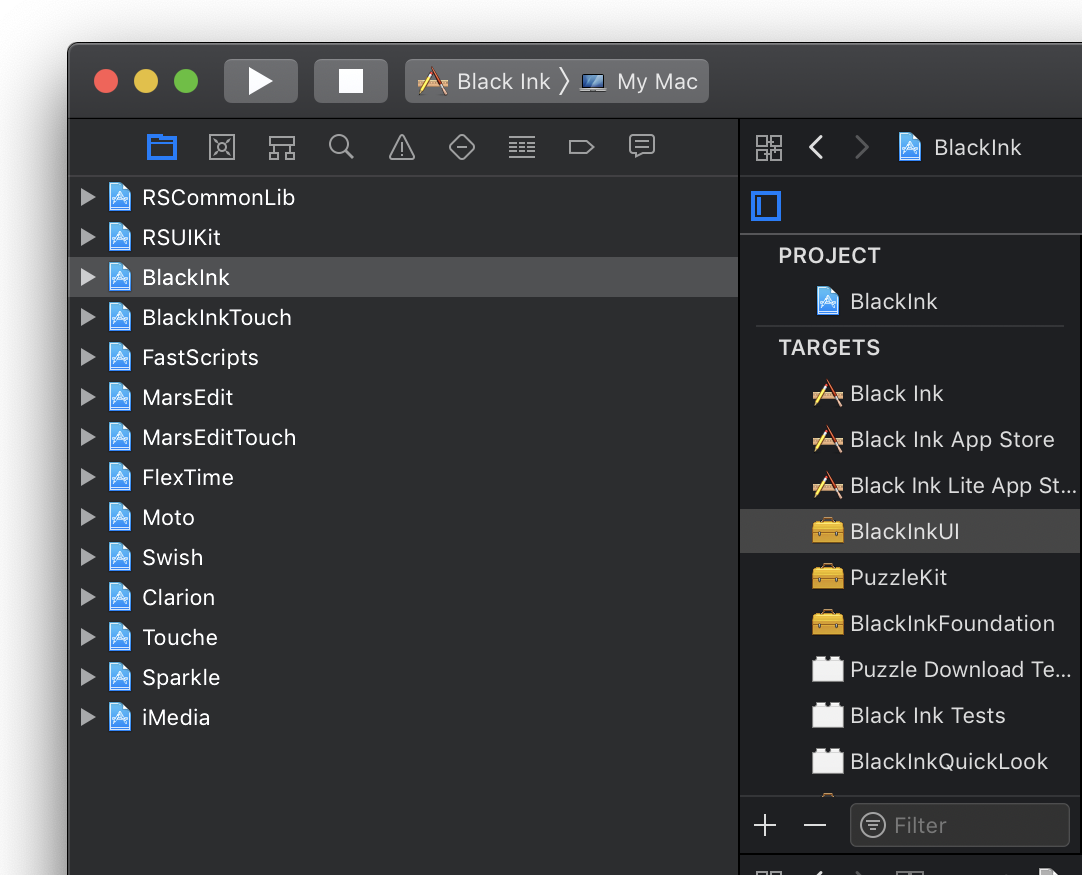Viewport: 1082px width, 875px height.
Task: Select the Black Ink Tests target
Action: click(911, 716)
